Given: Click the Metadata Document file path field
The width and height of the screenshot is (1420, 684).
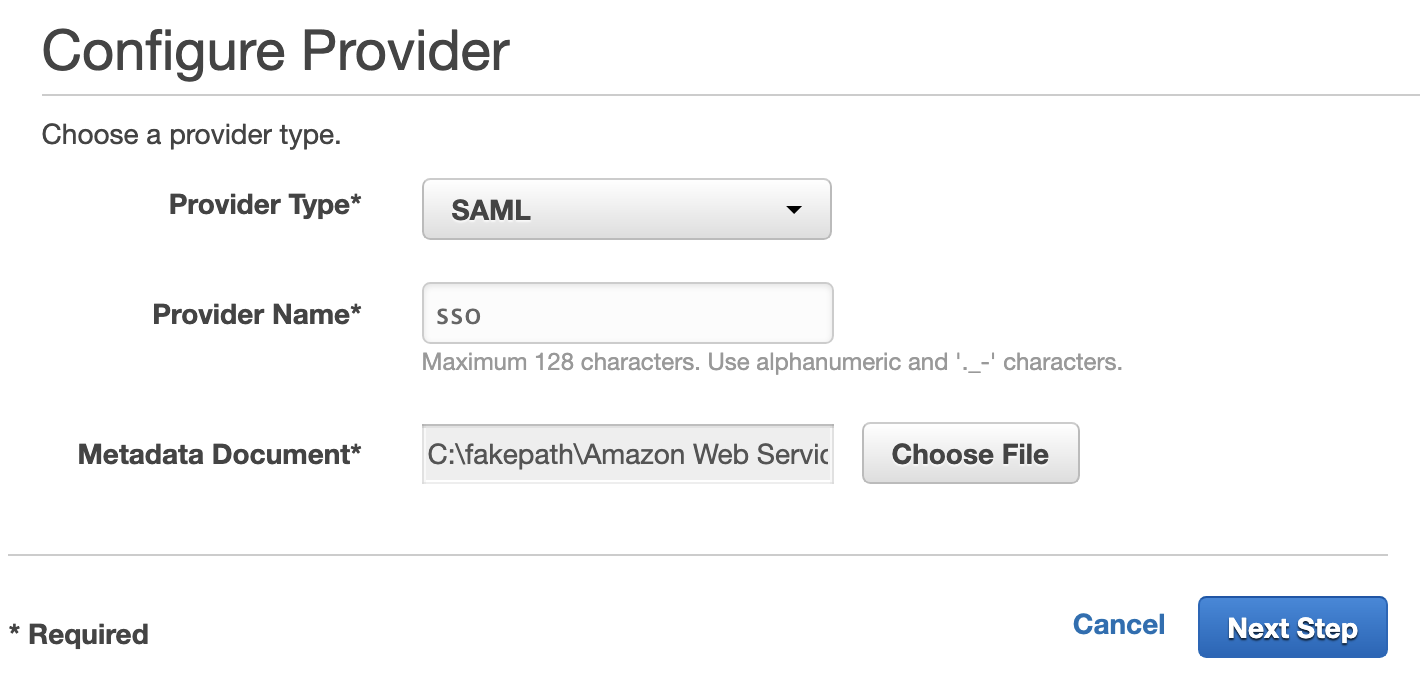Looking at the screenshot, I should 626,453.
